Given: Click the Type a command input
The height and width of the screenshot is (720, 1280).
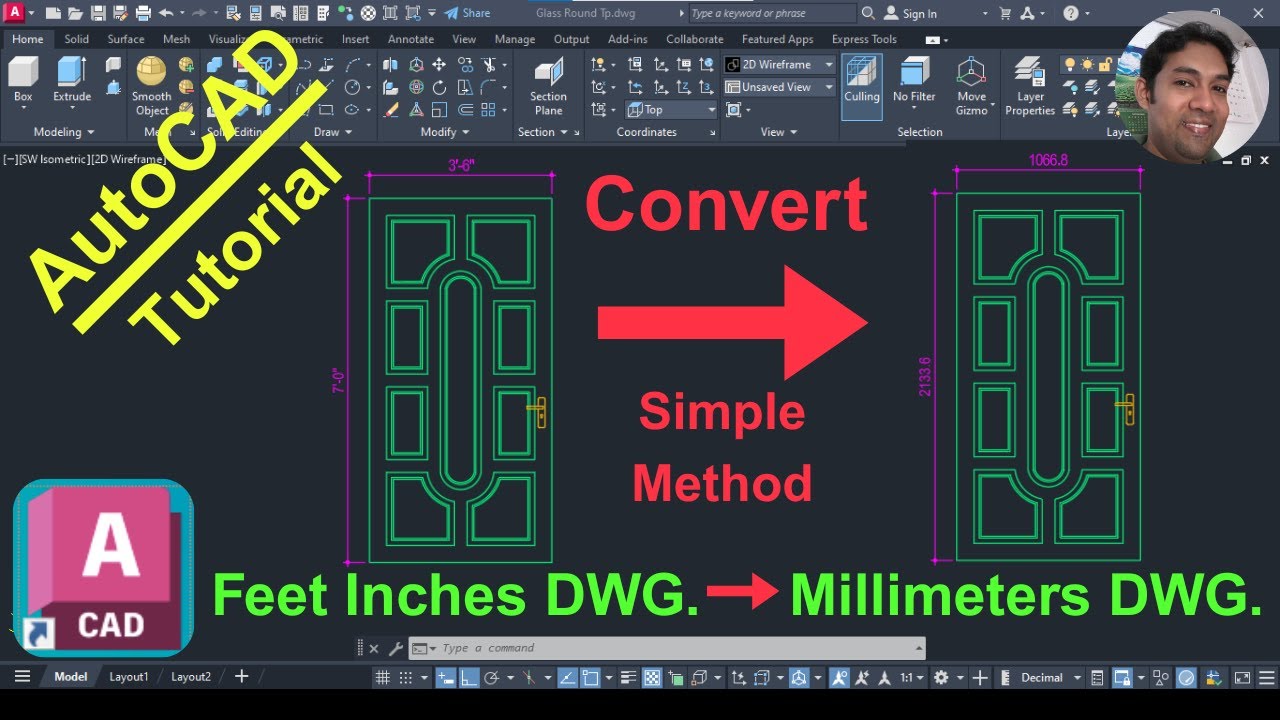Looking at the screenshot, I should coord(670,648).
